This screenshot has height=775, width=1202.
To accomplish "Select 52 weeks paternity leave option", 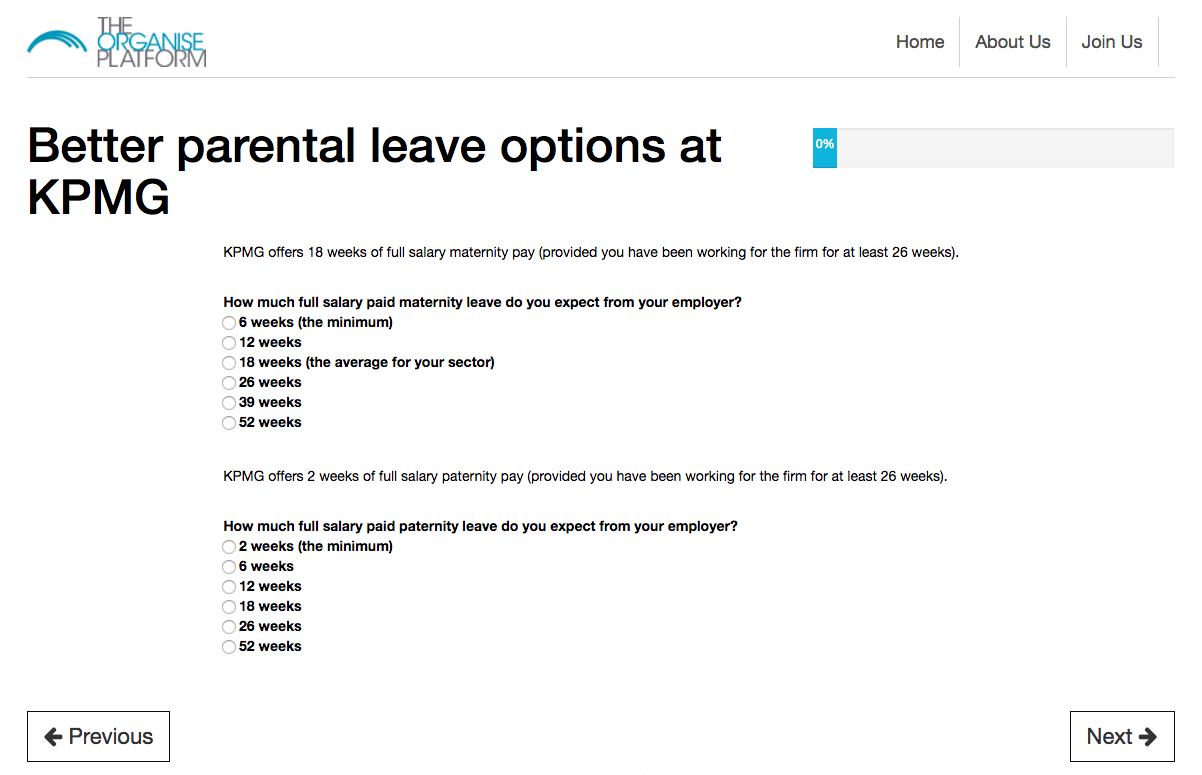I will point(229,647).
